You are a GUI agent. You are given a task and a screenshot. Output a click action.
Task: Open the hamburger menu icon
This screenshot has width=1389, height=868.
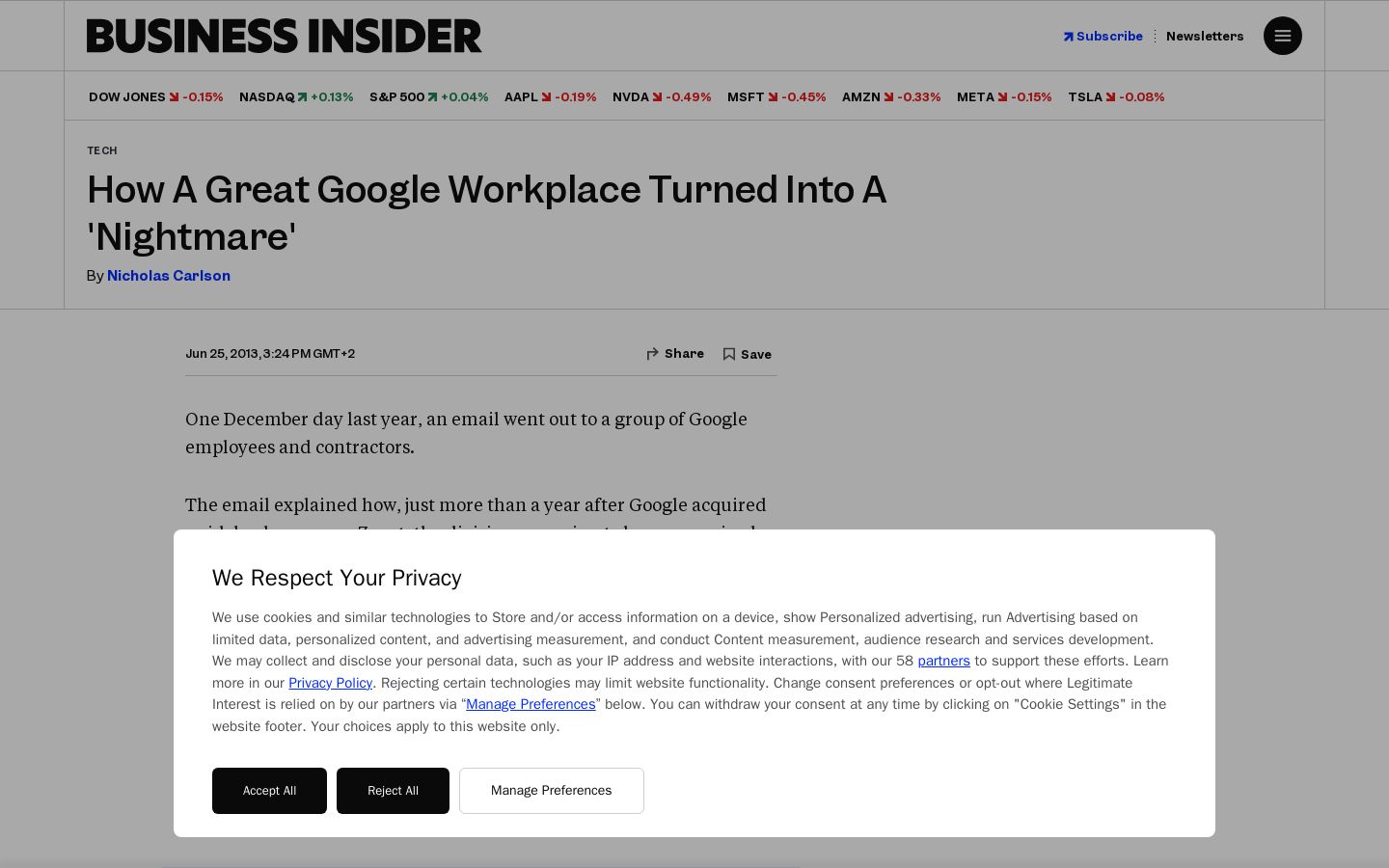pos(1282,36)
